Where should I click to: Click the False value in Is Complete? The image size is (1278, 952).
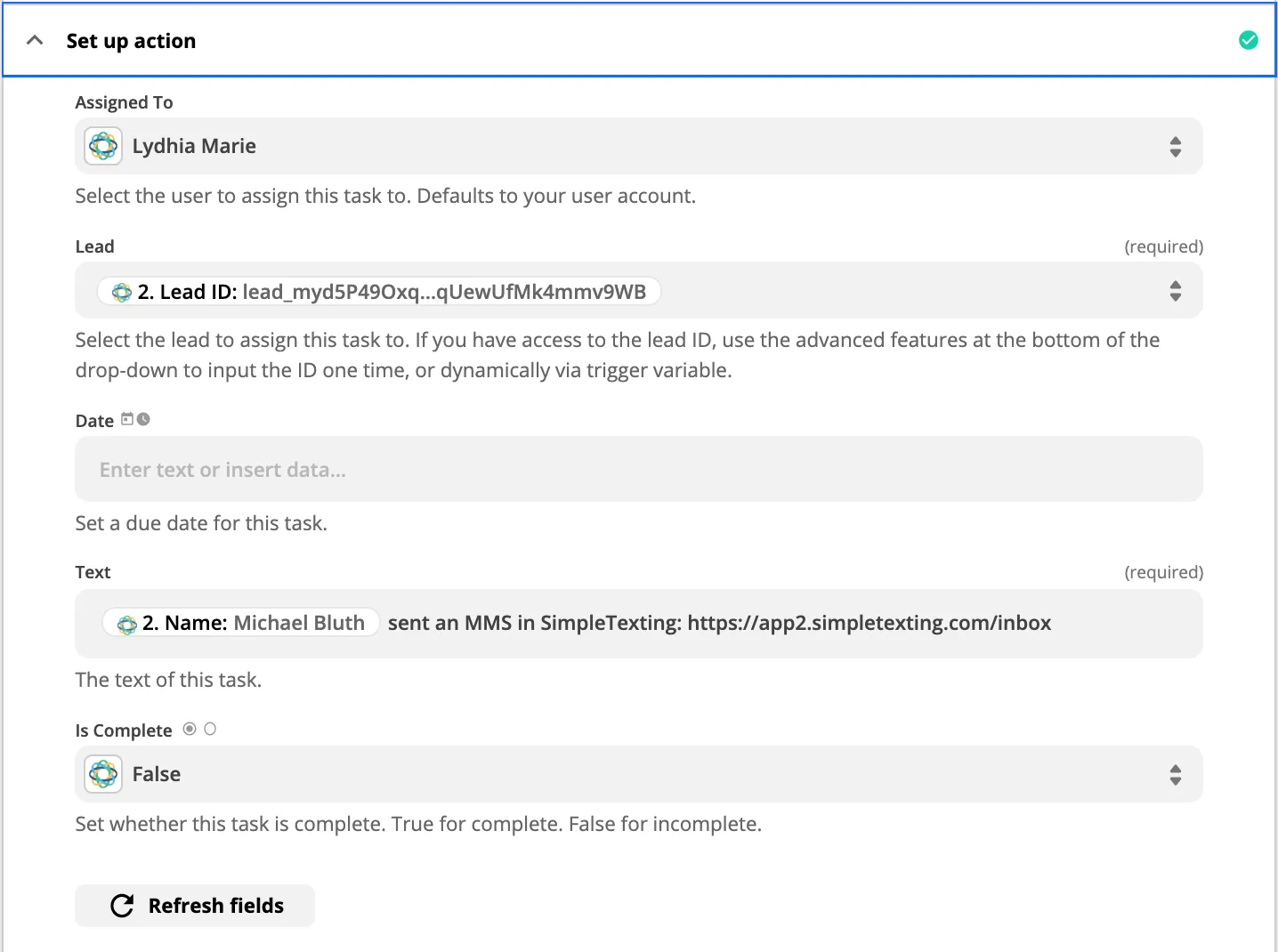pyautogui.click(x=157, y=774)
